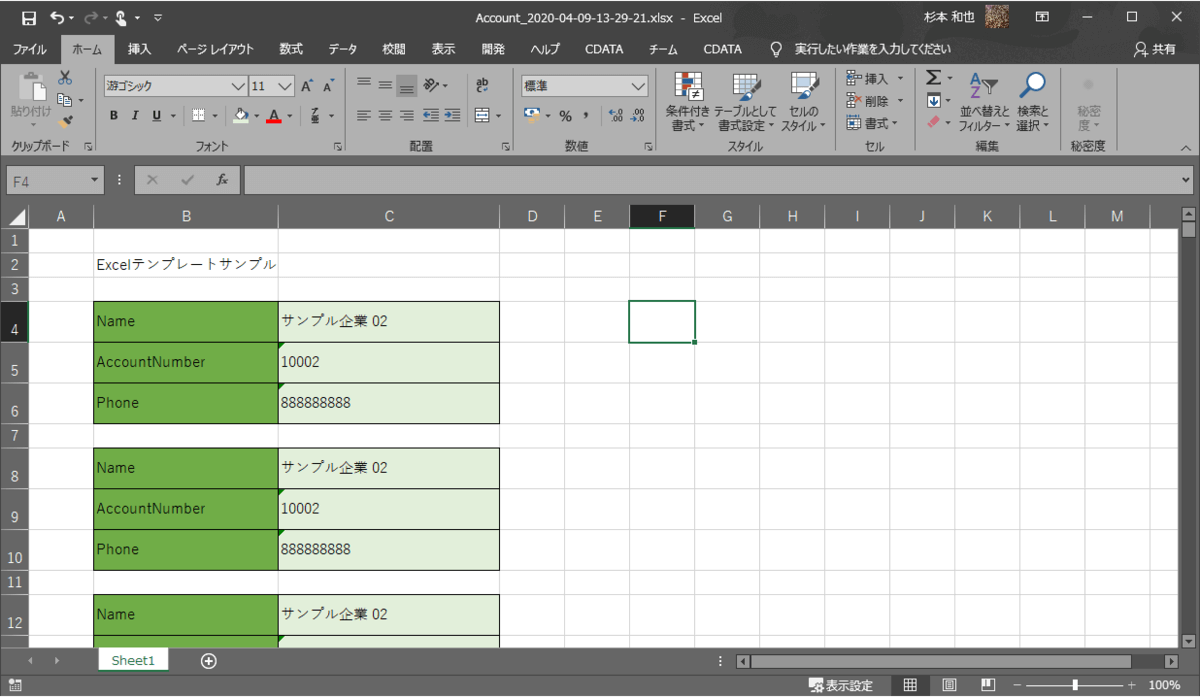Switch to the データ (Data) tab
Image resolution: width=1200 pixels, height=697 pixels.
click(x=343, y=49)
